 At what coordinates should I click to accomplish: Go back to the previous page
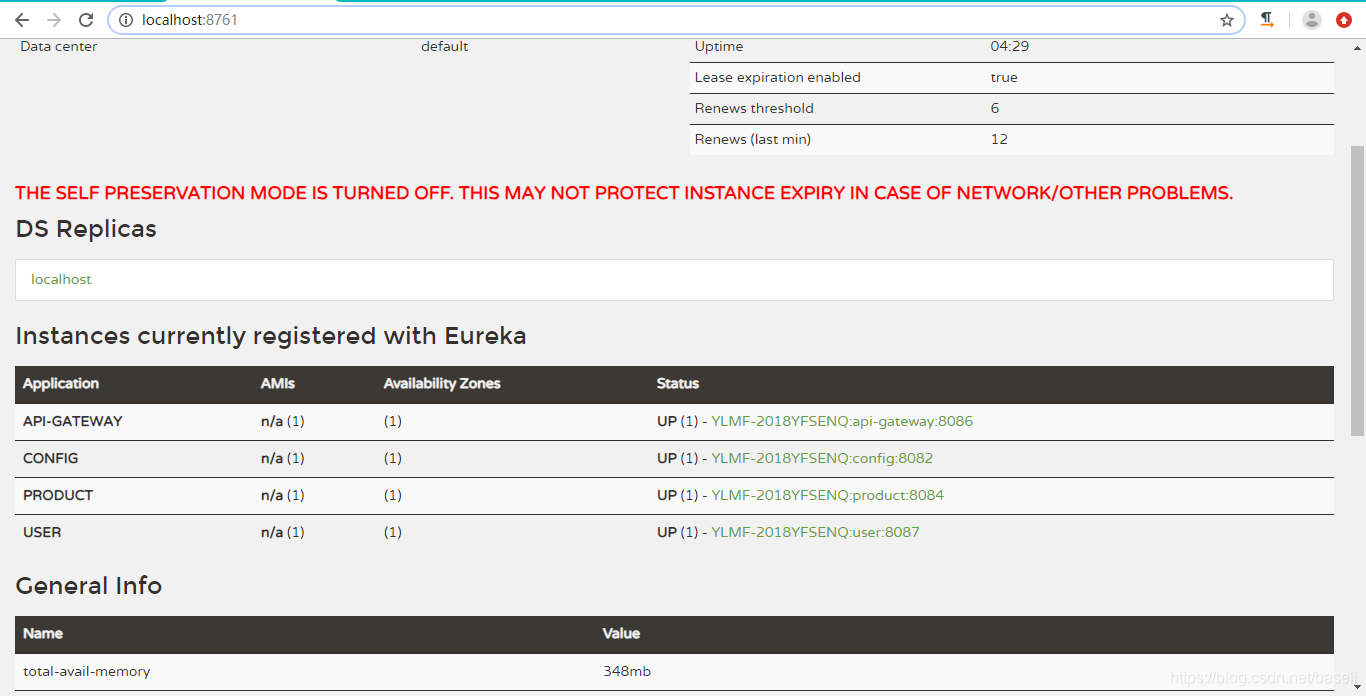coord(22,20)
